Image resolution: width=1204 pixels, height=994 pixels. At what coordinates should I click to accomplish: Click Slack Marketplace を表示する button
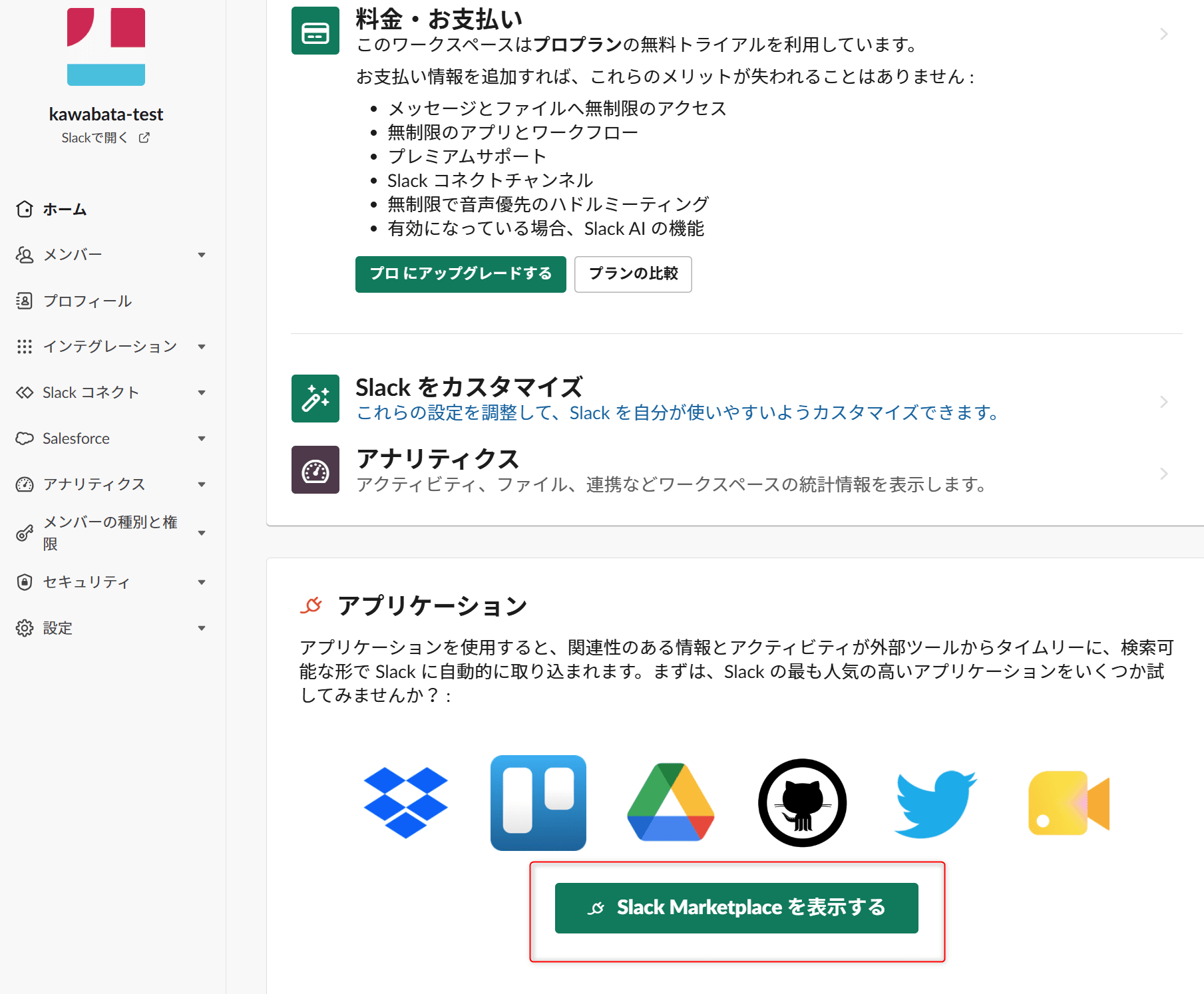(x=737, y=908)
